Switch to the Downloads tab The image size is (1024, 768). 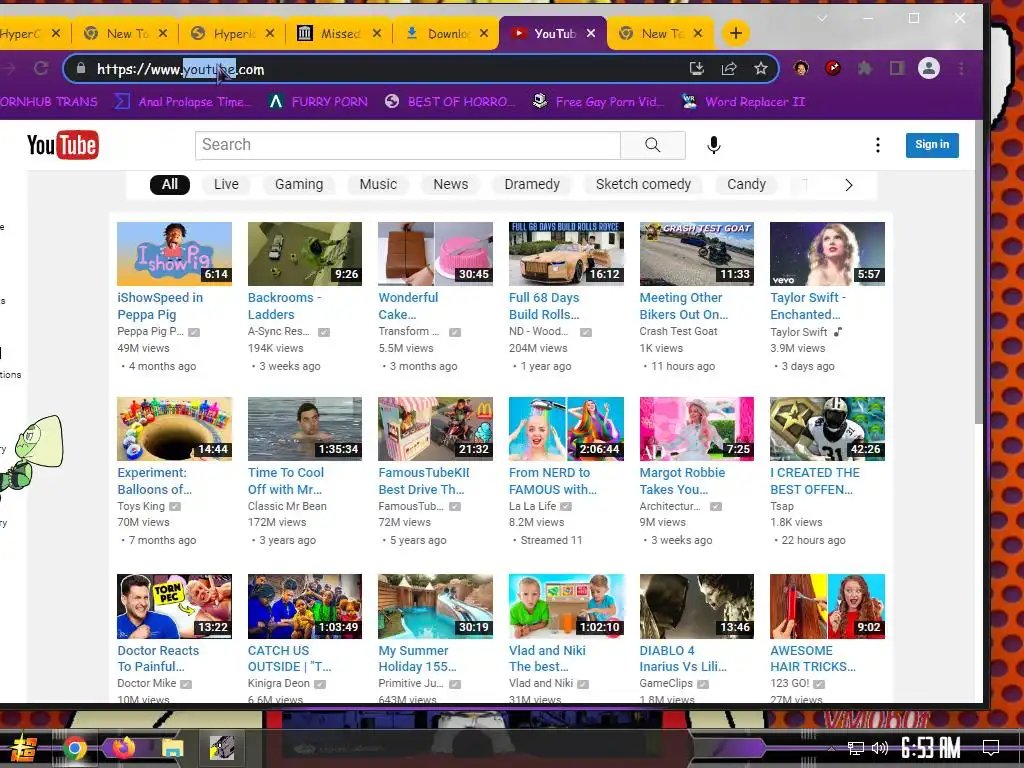pyautogui.click(x=446, y=33)
